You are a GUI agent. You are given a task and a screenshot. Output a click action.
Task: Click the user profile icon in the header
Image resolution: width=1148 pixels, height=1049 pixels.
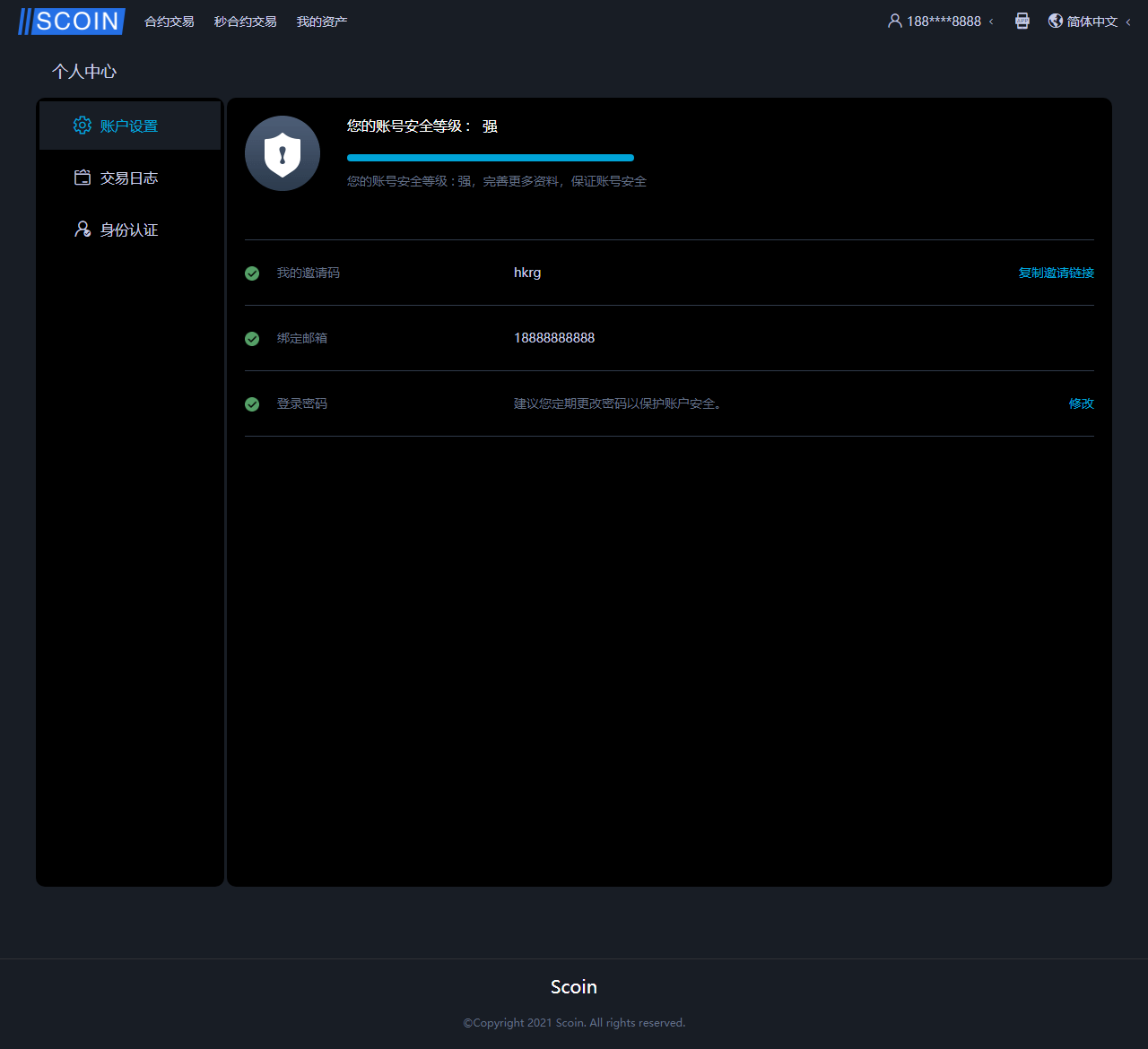pos(894,21)
